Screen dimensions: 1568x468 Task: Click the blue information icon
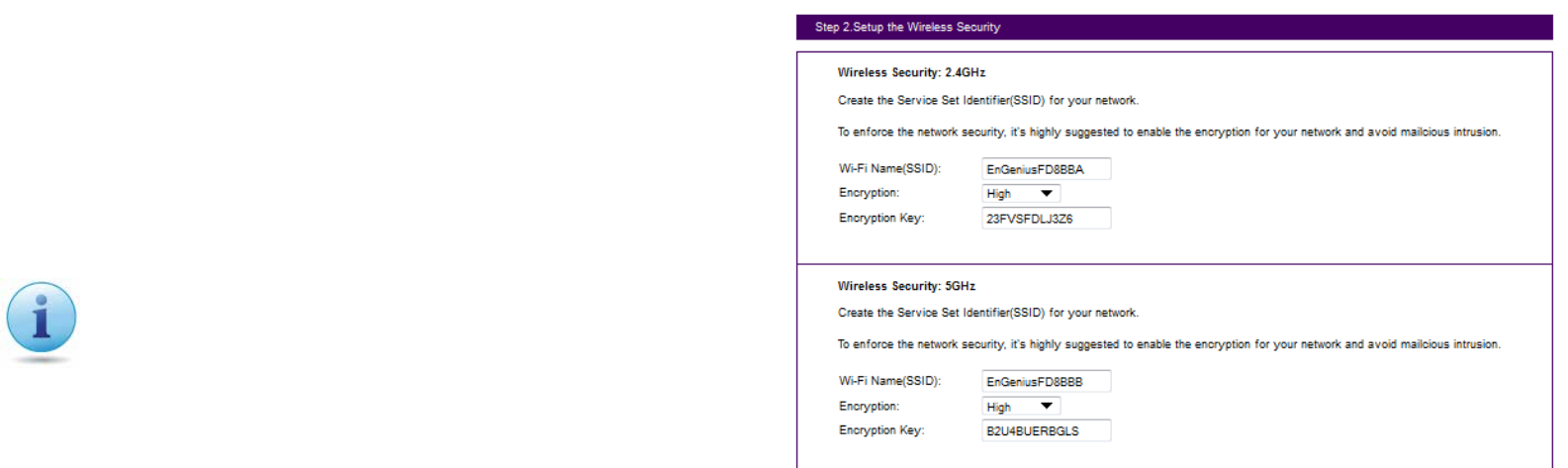click(x=42, y=319)
